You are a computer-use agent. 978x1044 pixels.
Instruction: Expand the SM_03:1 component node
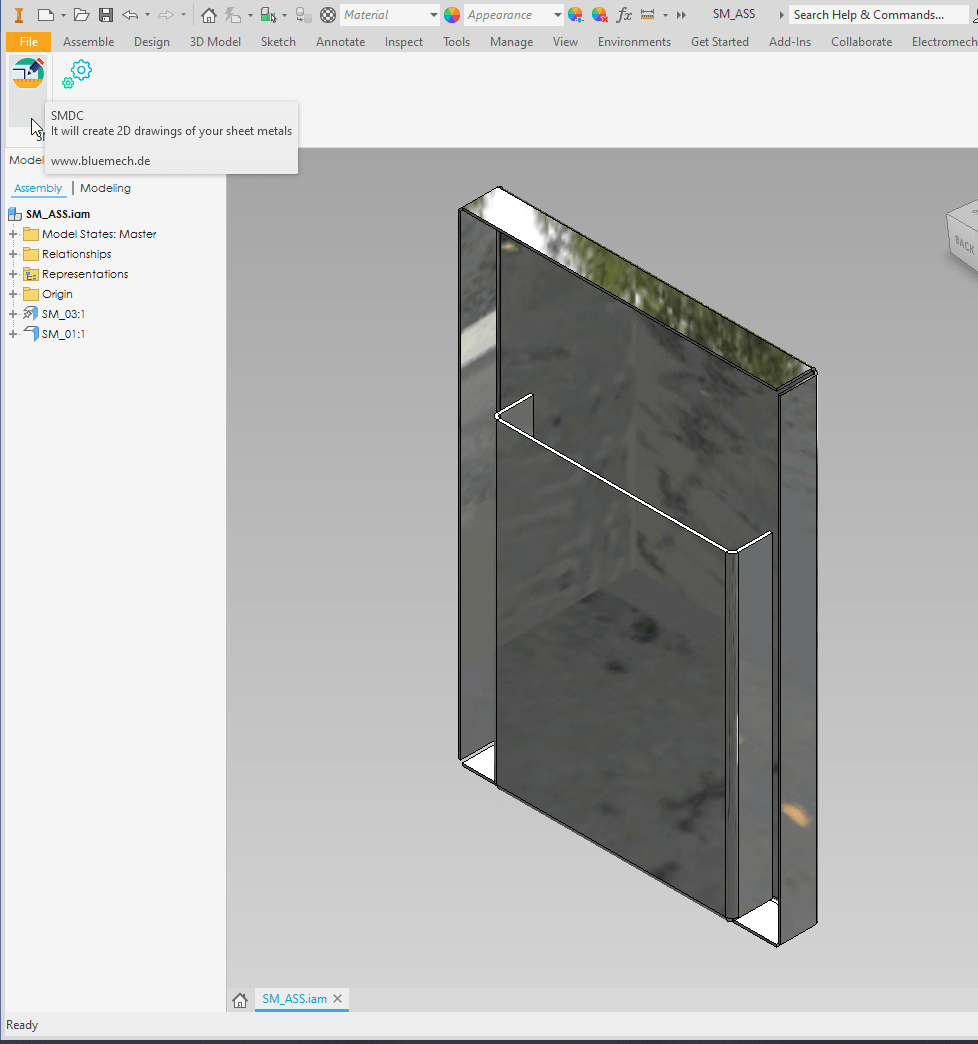click(13, 314)
